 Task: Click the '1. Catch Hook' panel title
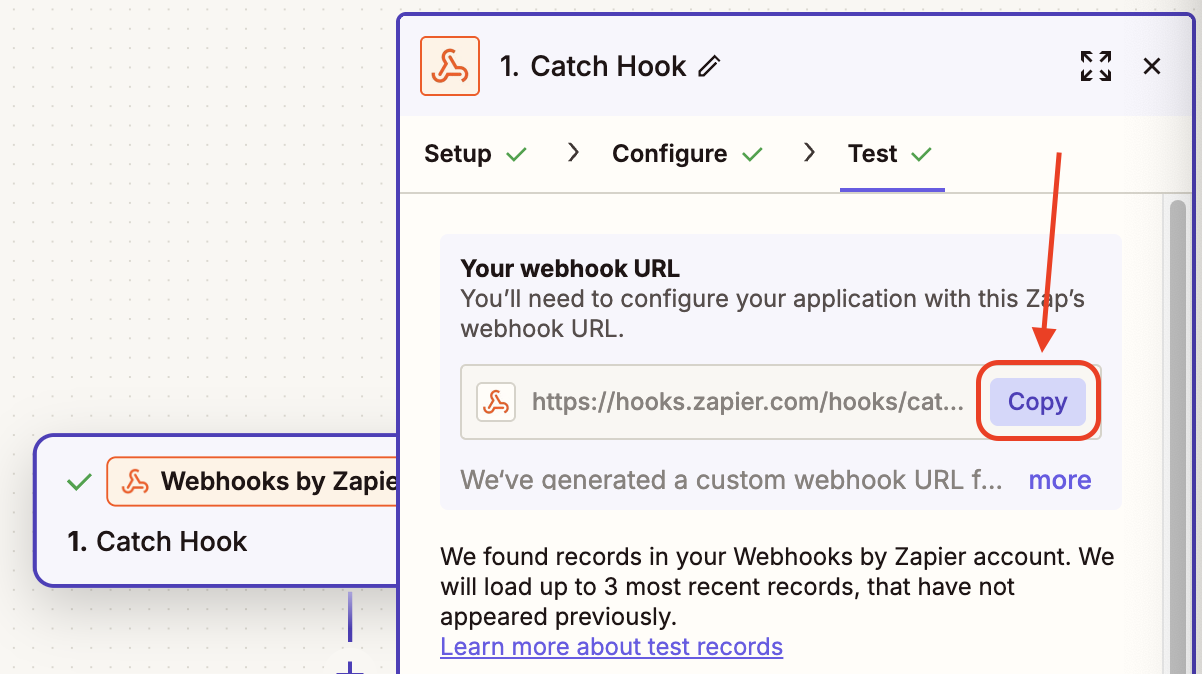(593, 67)
